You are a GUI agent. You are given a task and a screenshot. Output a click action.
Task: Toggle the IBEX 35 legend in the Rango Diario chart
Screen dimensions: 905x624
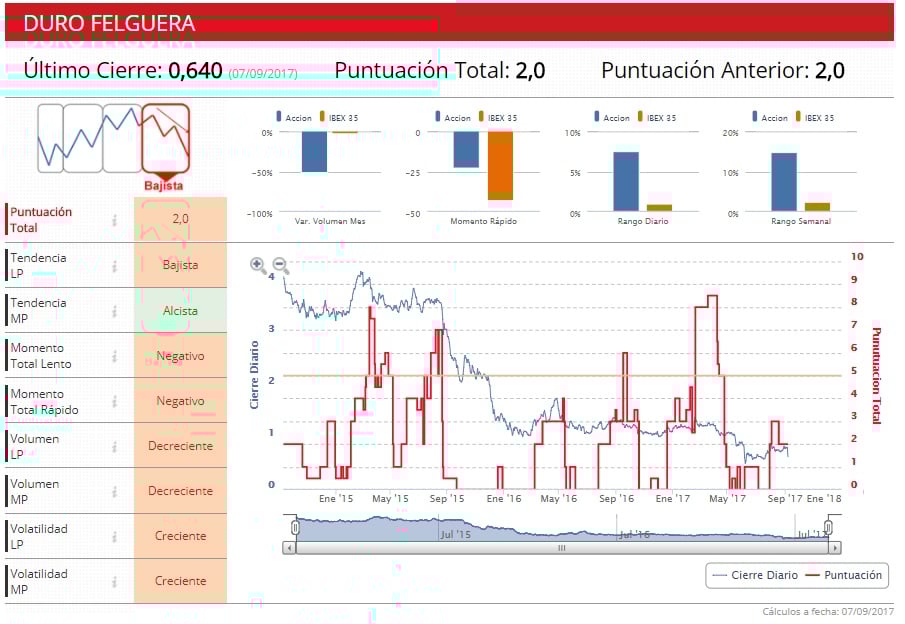(657, 117)
